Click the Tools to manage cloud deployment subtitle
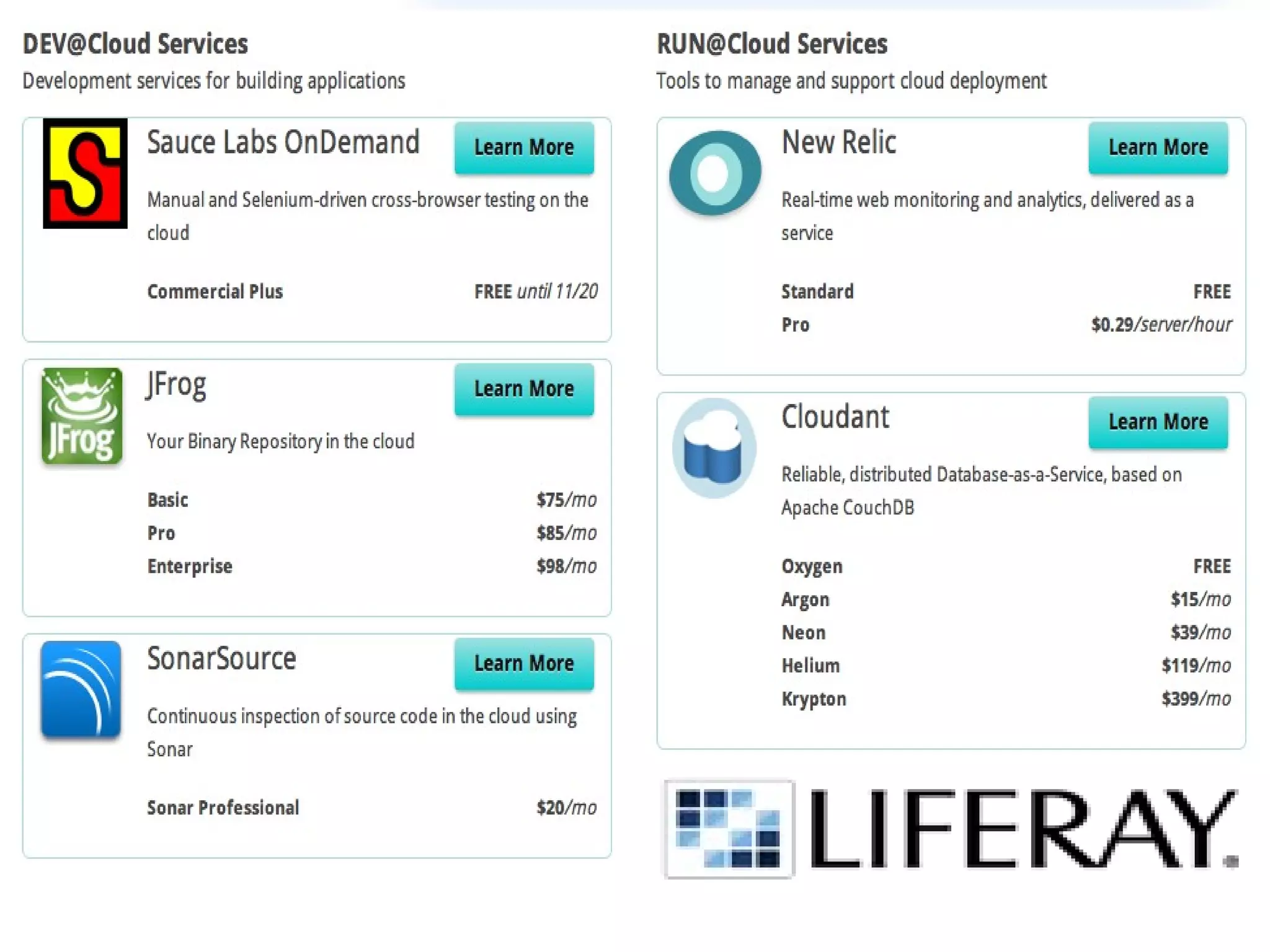This screenshot has height=952, width=1270. (851, 81)
